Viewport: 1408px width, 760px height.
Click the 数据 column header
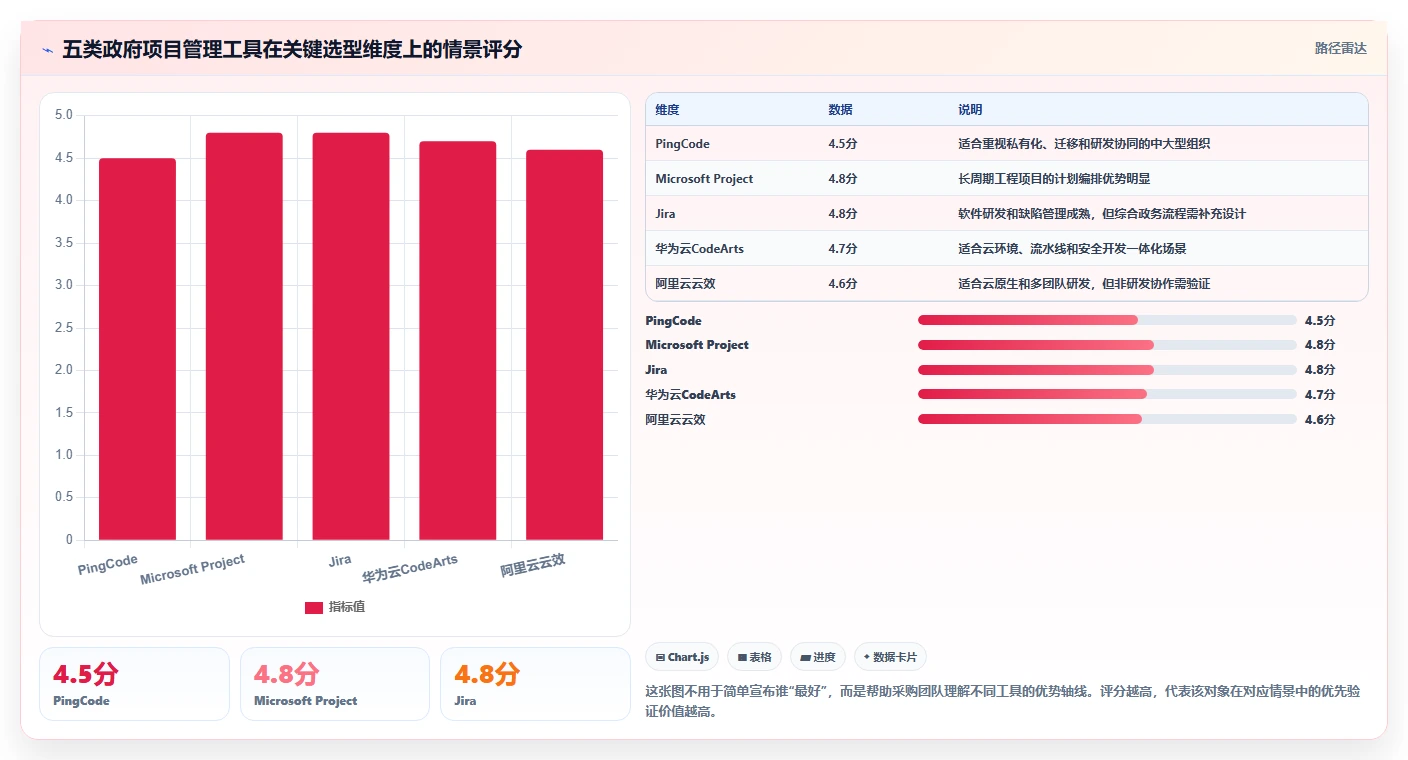[841, 110]
